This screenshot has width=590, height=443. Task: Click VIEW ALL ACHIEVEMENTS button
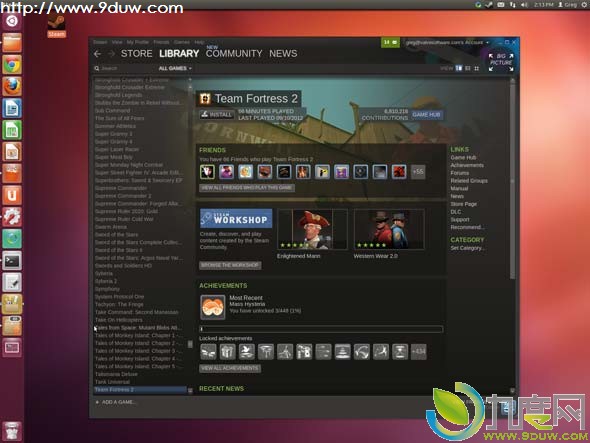230,368
